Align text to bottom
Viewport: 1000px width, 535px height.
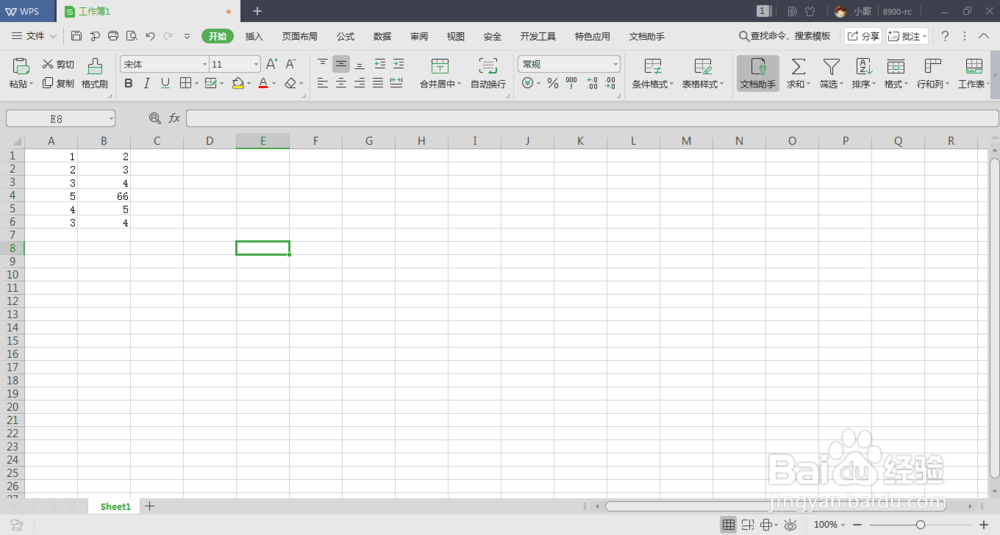[x=360, y=64]
